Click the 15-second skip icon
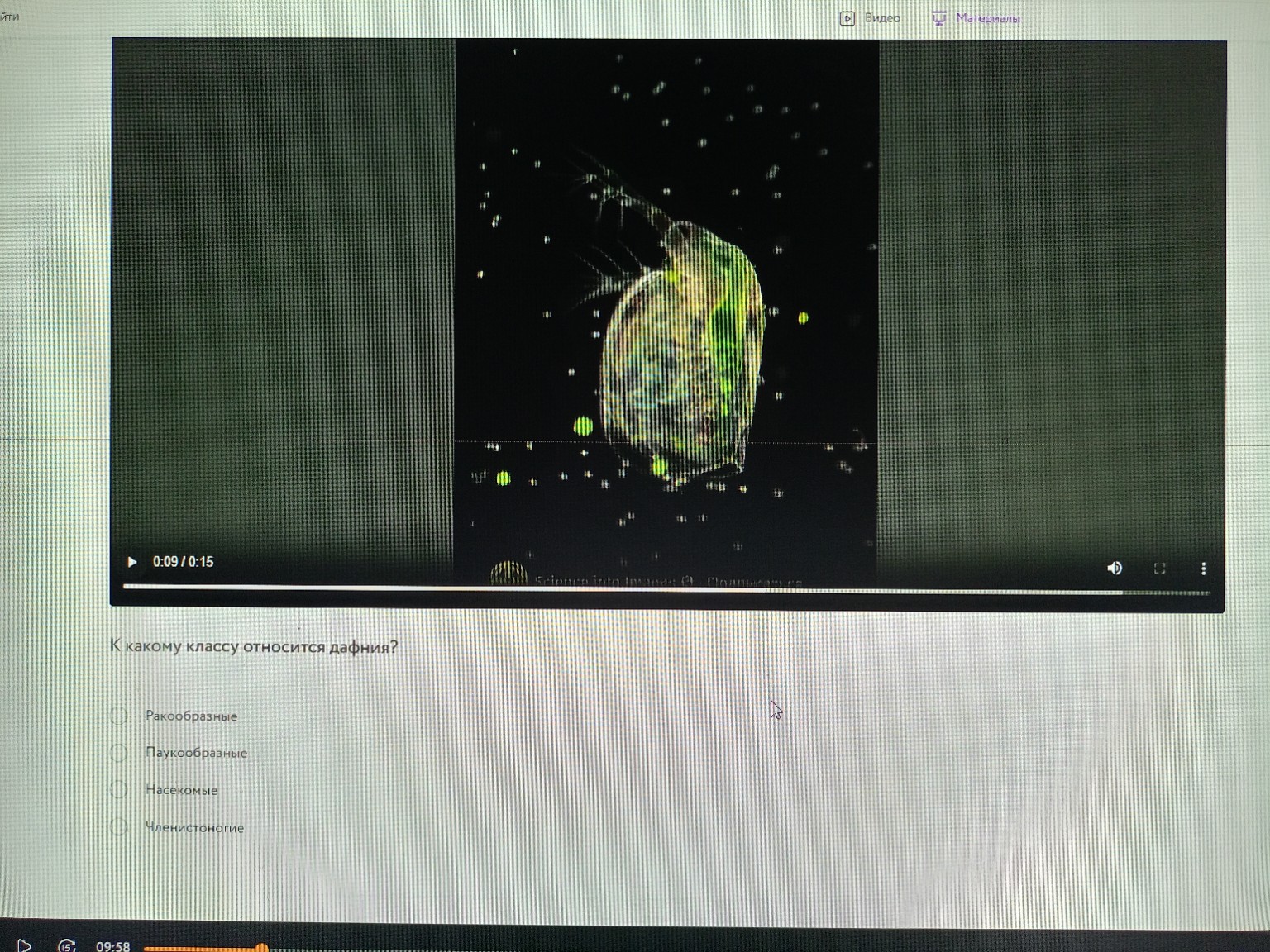Screen dimensions: 1270x952 pos(67,945)
